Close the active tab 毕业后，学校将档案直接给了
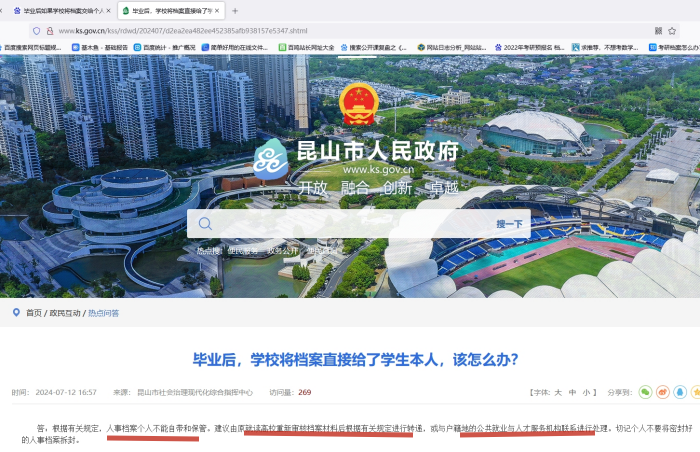The height and width of the screenshot is (452, 700). tap(217, 11)
